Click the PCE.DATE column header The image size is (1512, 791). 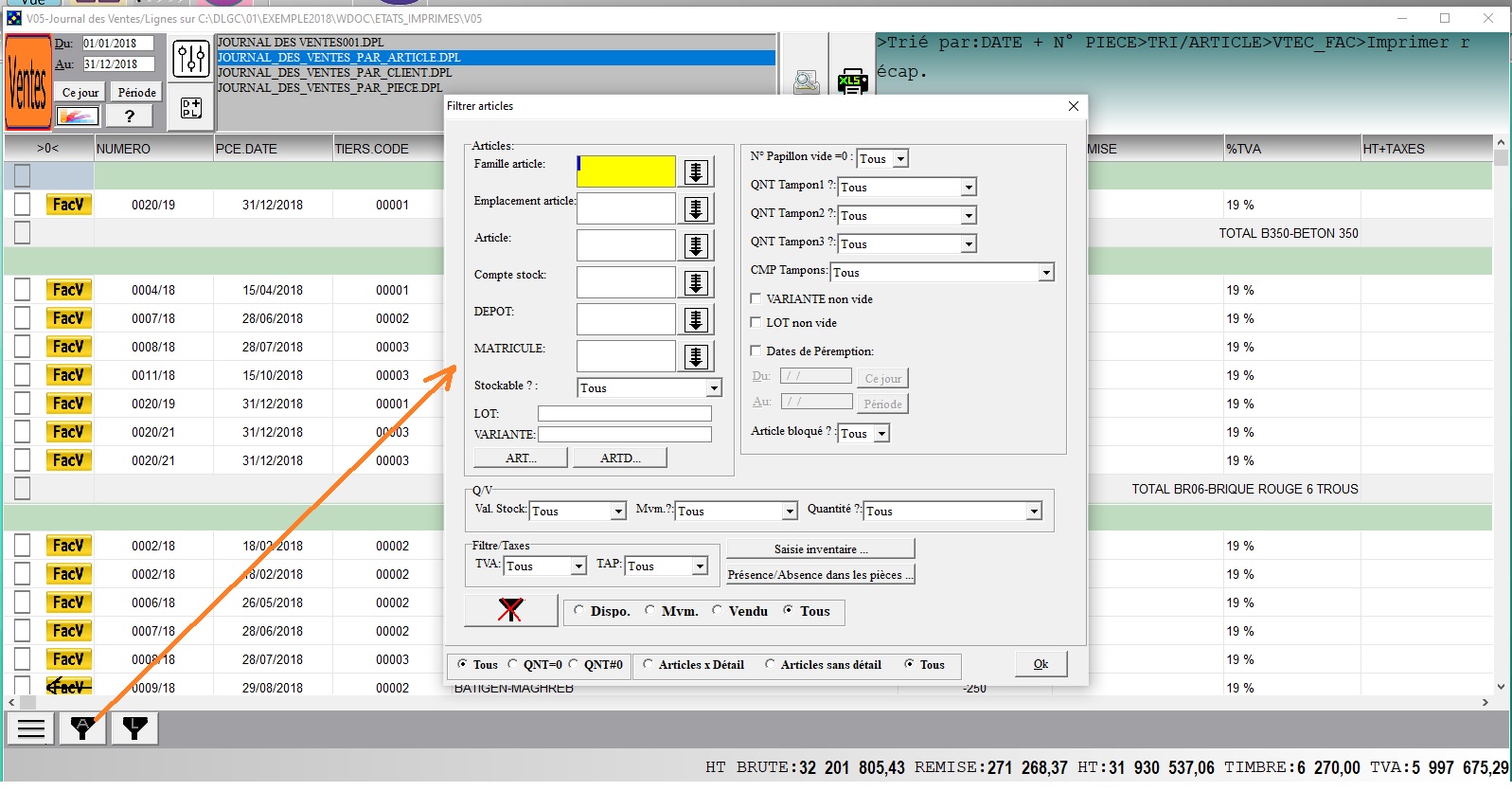tap(273, 149)
